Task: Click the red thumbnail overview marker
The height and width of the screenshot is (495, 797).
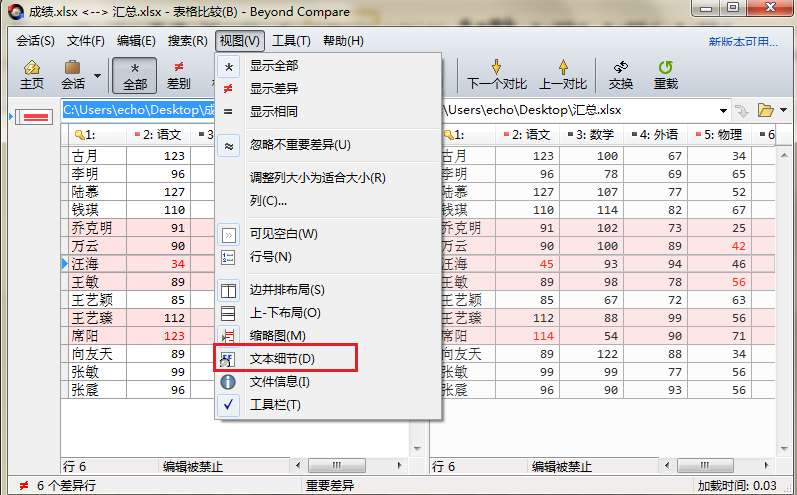Action: 35,117
